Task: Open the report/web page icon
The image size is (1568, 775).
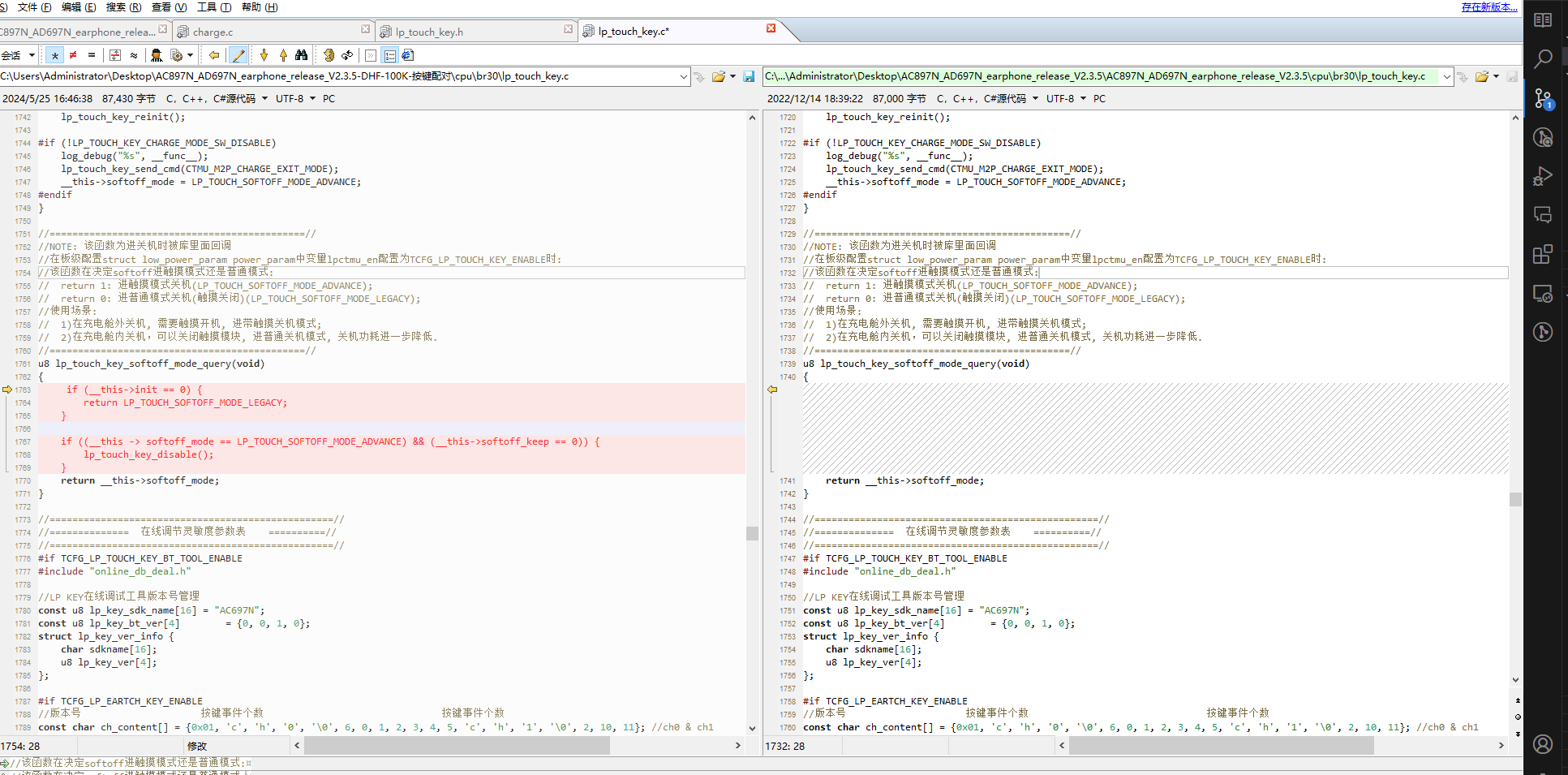Action: (x=408, y=55)
